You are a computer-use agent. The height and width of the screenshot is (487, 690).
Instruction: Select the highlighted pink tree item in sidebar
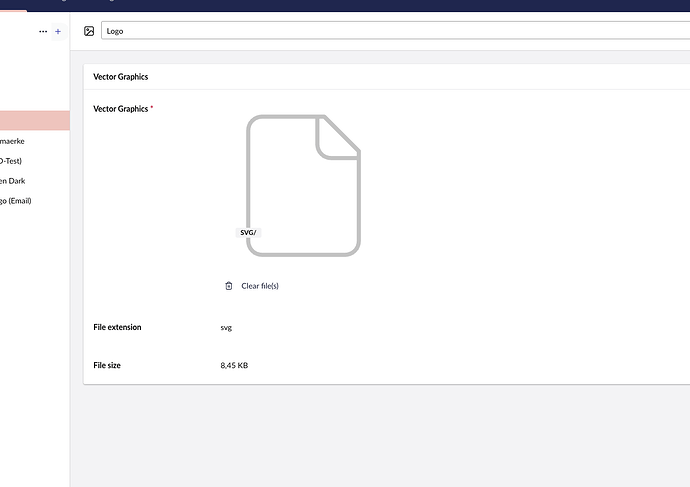coord(34,121)
